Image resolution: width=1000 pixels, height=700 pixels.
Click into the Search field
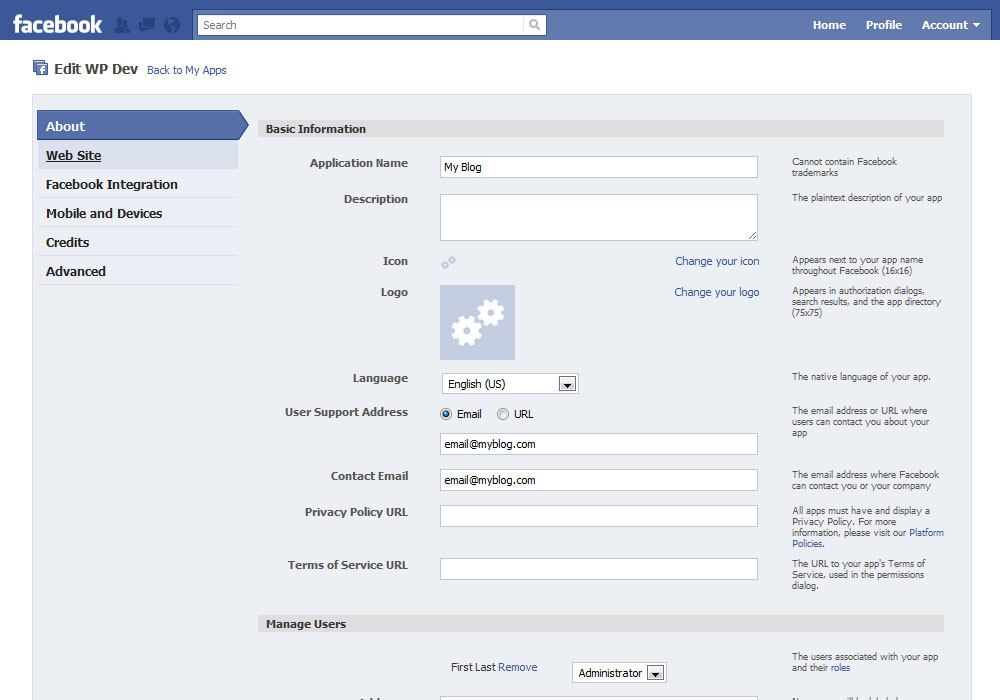click(x=360, y=25)
